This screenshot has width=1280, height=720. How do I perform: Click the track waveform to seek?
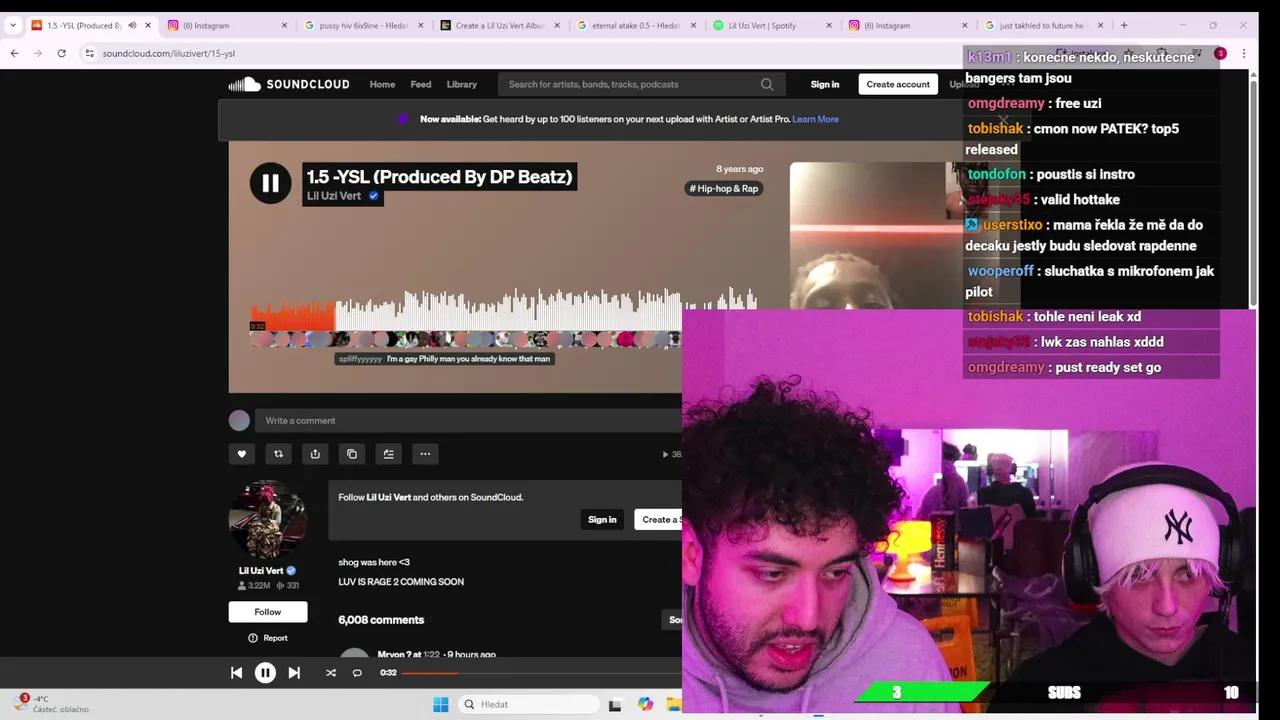pyautogui.click(x=504, y=311)
